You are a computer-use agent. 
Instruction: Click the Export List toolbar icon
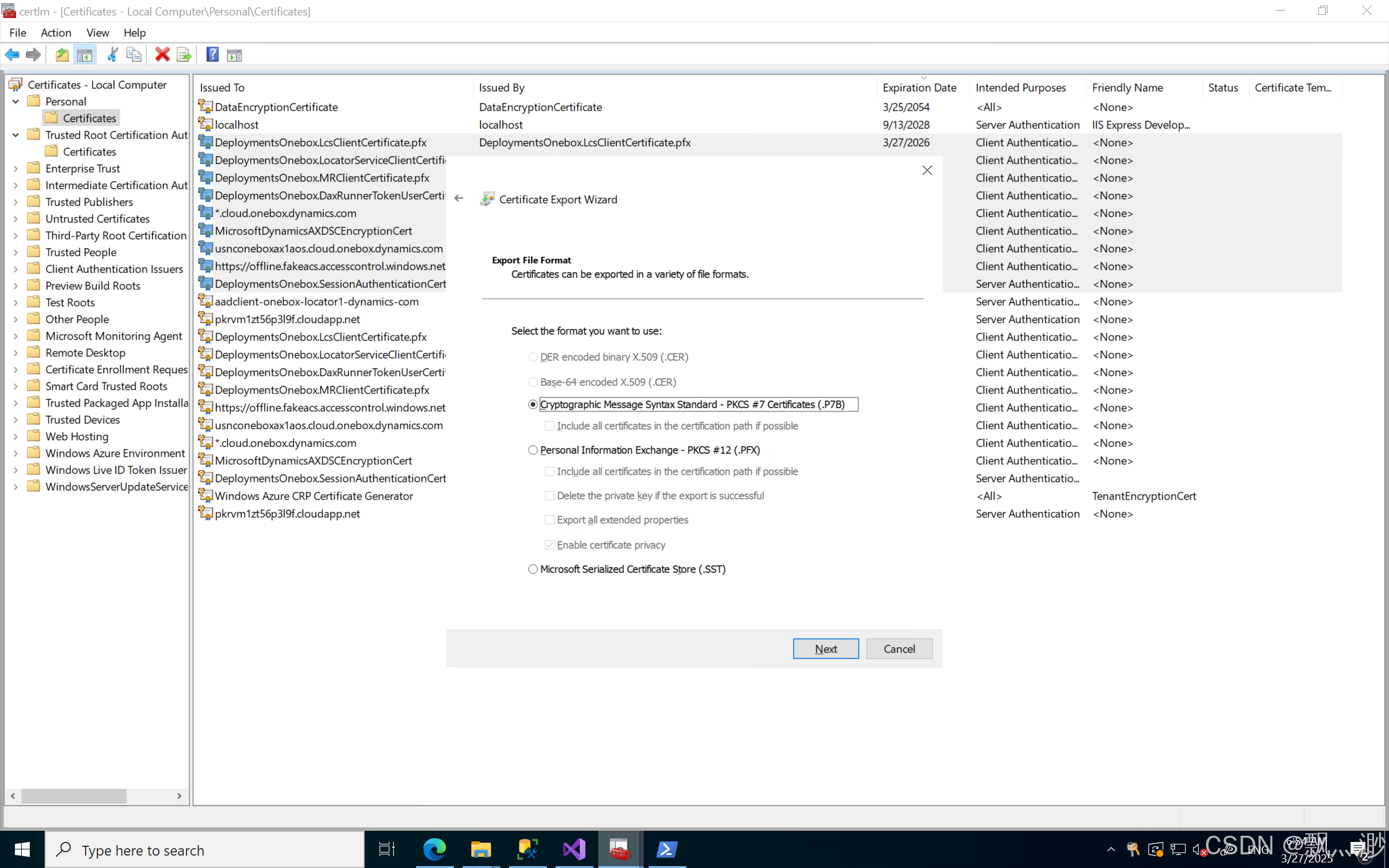click(184, 55)
